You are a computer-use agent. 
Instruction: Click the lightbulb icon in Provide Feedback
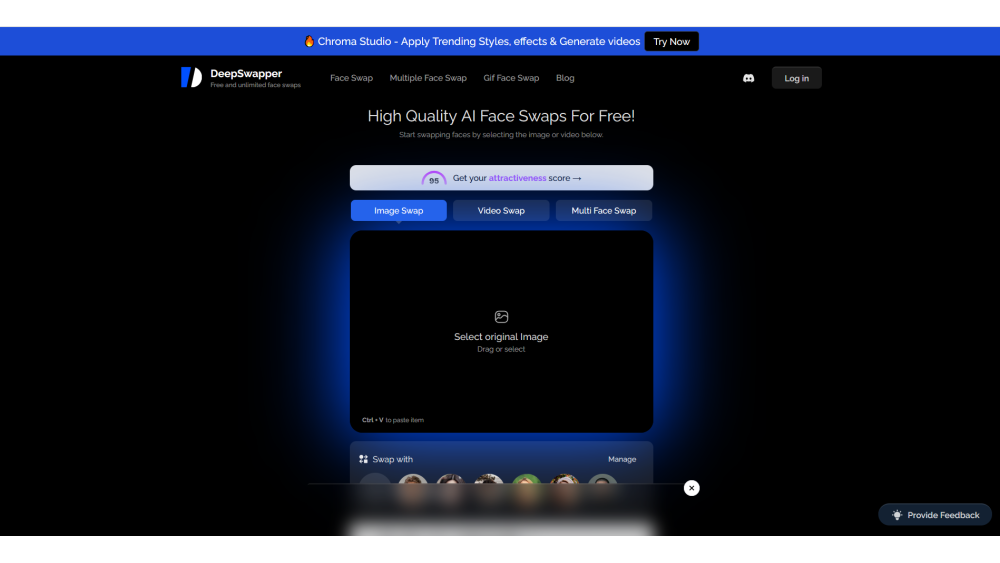coord(897,515)
